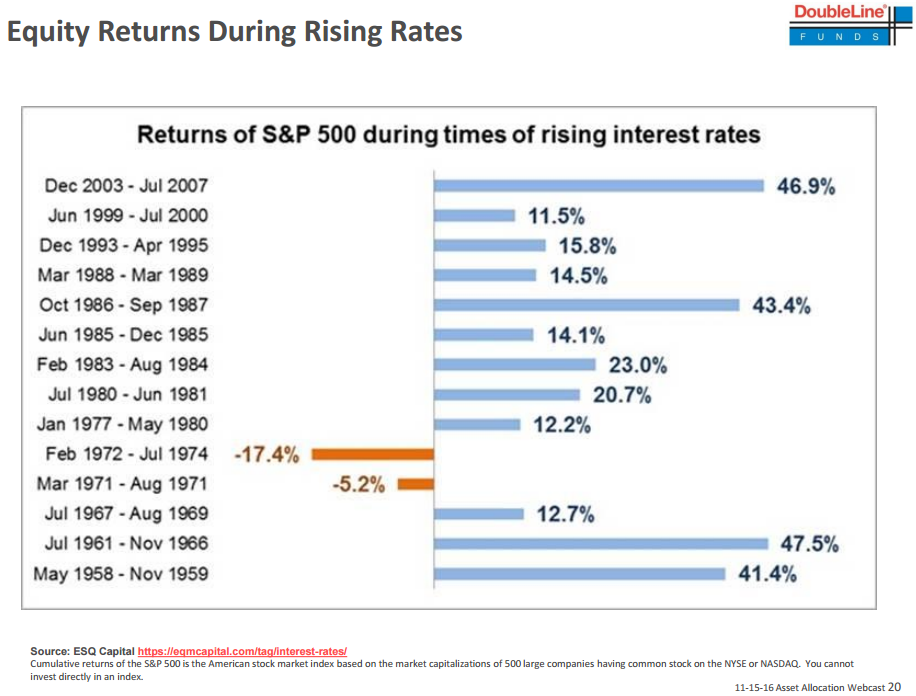The image size is (916, 696).
Task: Click the May 1958 - Nov 1959 bar
Action: coord(579,574)
